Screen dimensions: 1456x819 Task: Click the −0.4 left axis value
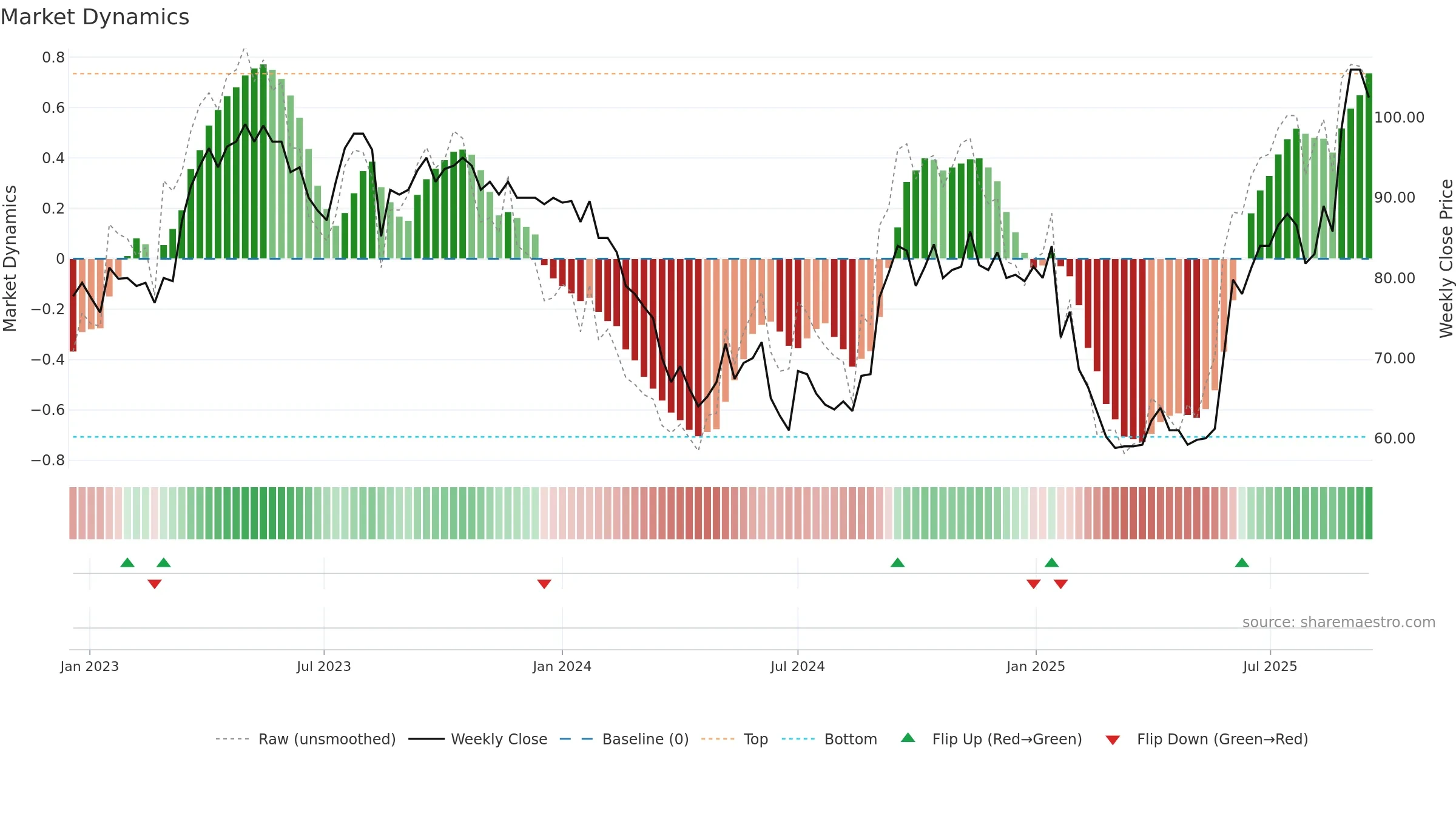[48, 359]
